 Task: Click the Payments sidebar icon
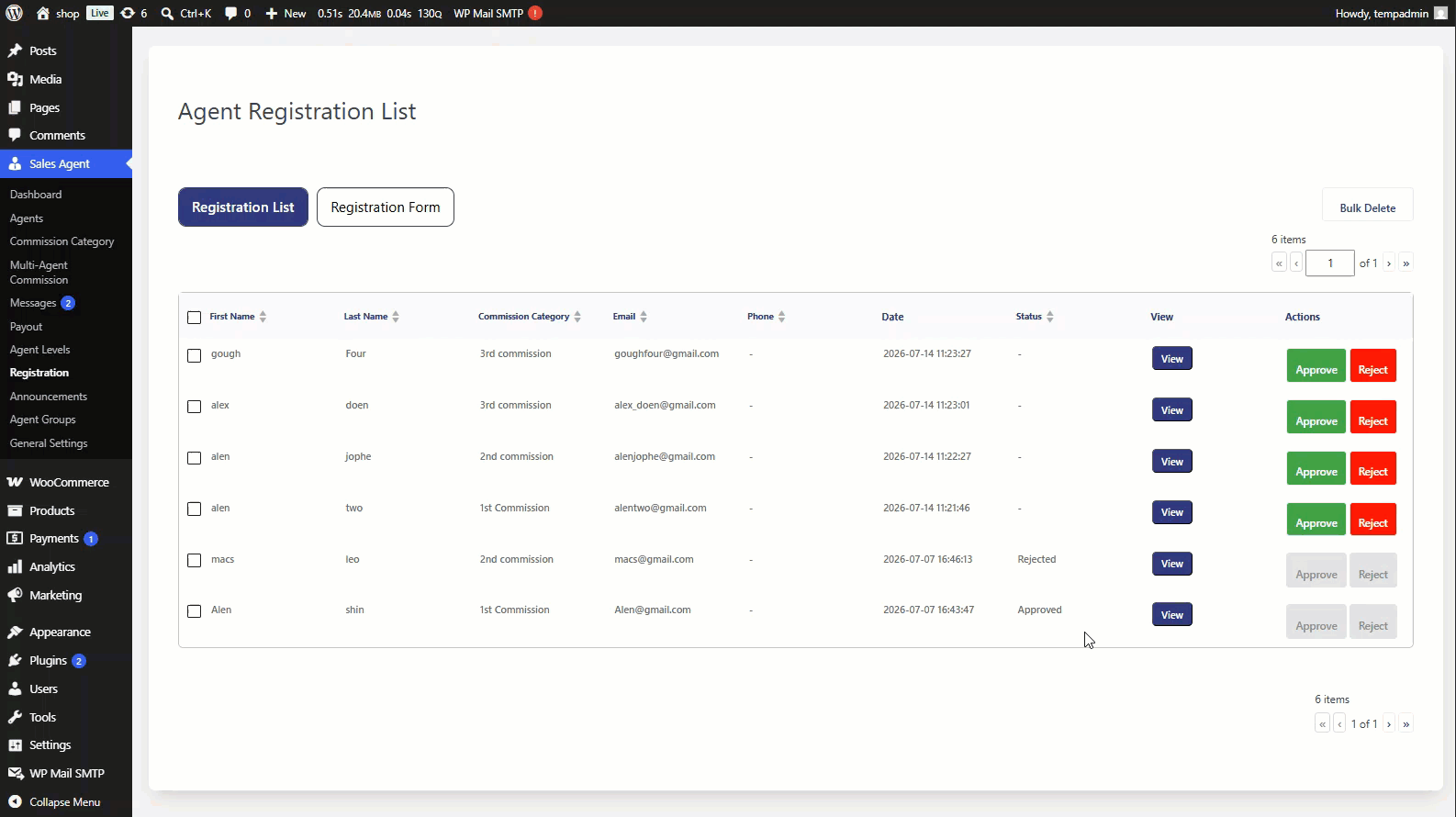coord(15,538)
